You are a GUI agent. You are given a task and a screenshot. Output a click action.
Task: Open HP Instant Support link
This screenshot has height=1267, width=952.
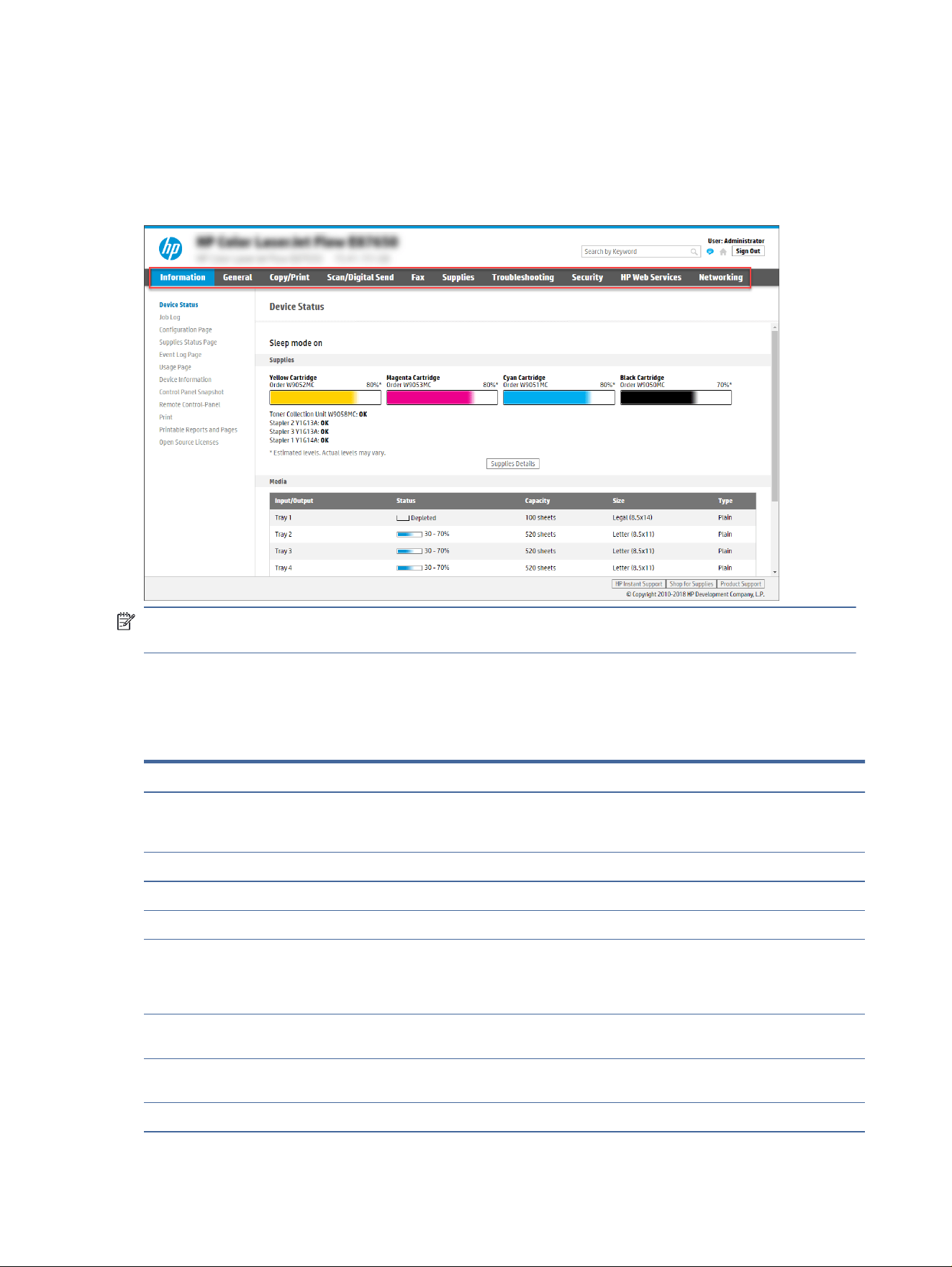tap(638, 584)
